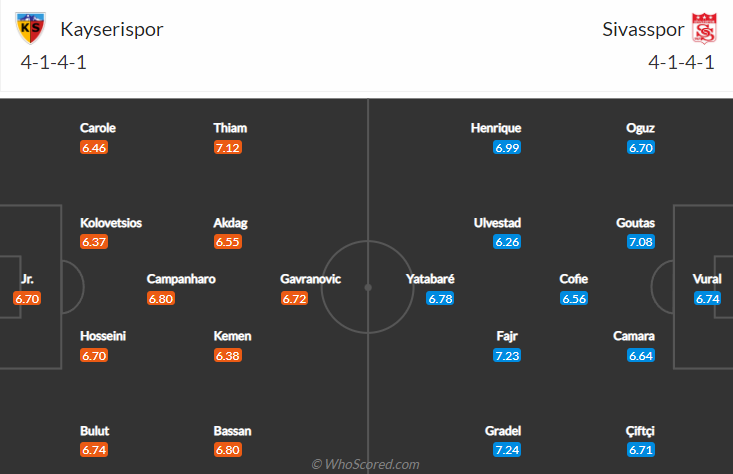Select player Henrique in Sivasspor lineup
Viewport: 733px width, 474px height.
click(x=496, y=128)
